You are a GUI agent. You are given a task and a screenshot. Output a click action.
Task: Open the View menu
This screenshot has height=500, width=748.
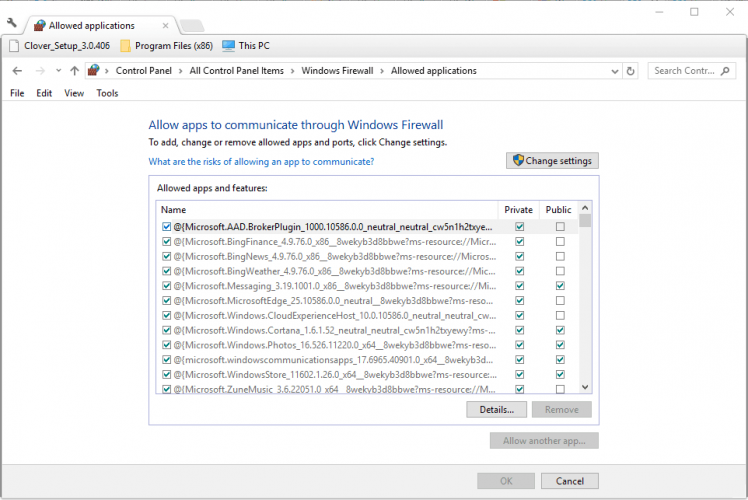[74, 94]
